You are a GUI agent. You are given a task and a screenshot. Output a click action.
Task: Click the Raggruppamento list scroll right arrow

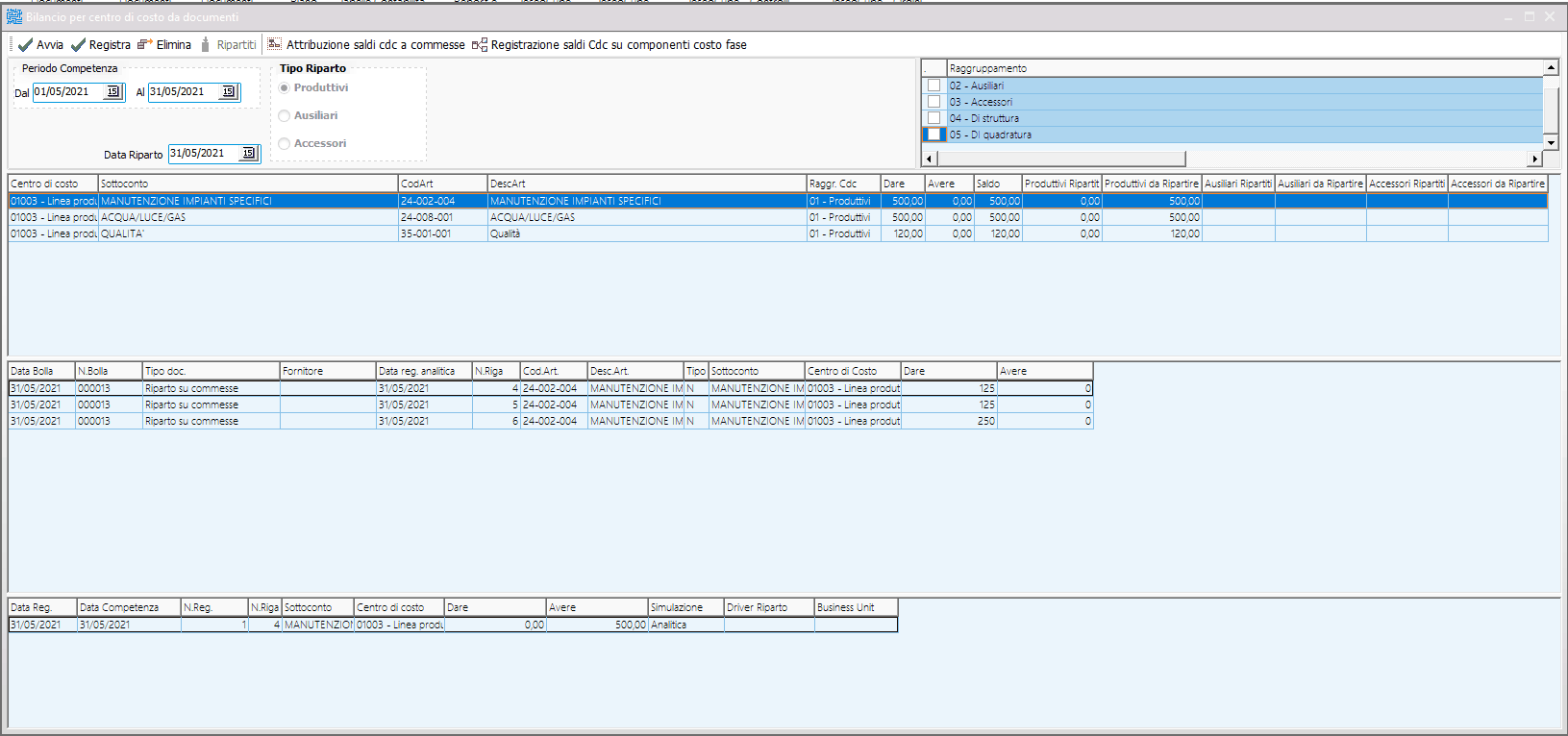pyautogui.click(x=1535, y=159)
